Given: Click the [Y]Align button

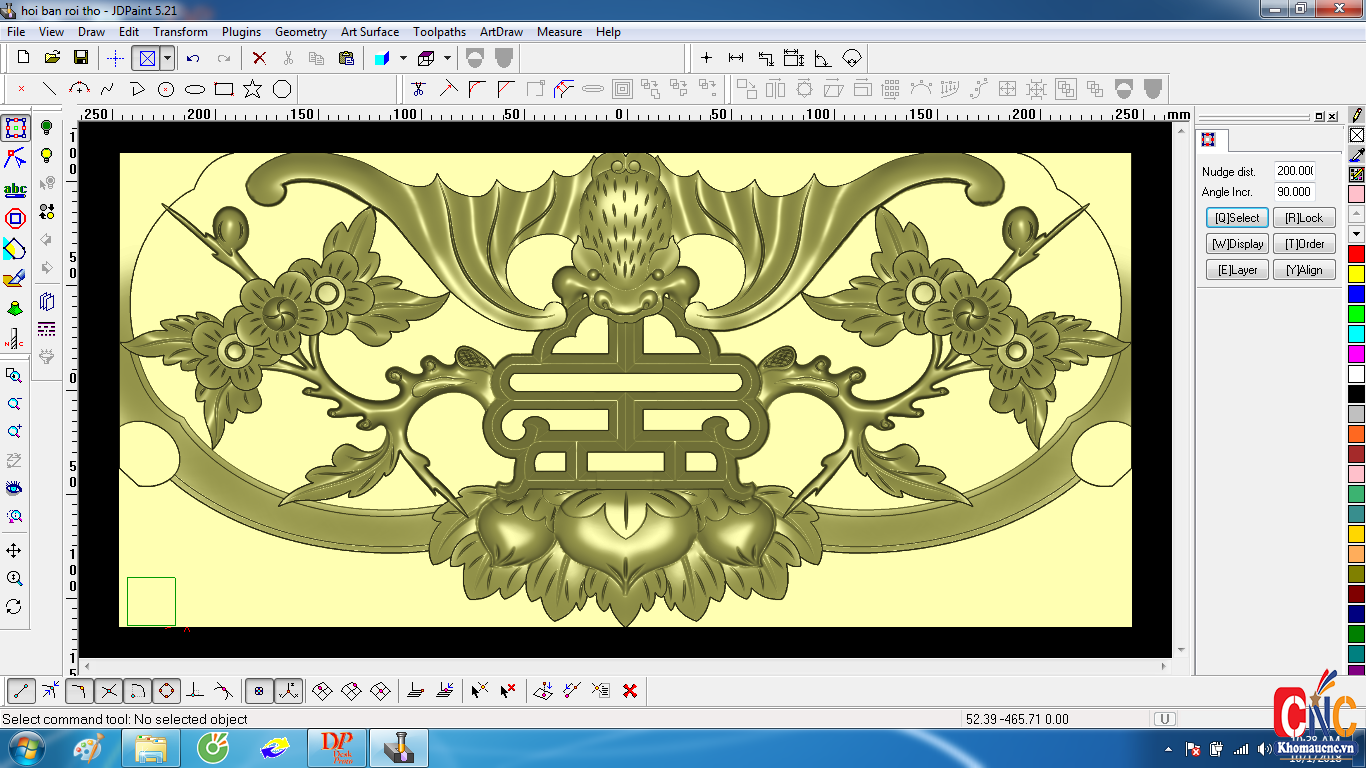Looking at the screenshot, I should [1304, 270].
